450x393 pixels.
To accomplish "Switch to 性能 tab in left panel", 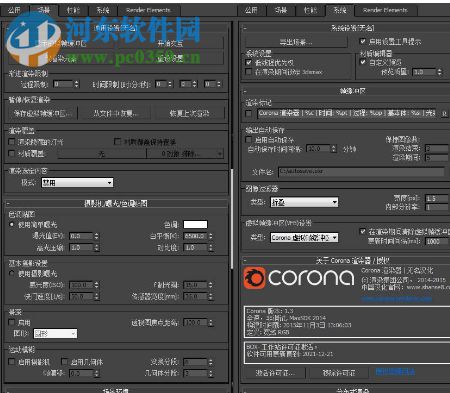I will click(x=73, y=10).
